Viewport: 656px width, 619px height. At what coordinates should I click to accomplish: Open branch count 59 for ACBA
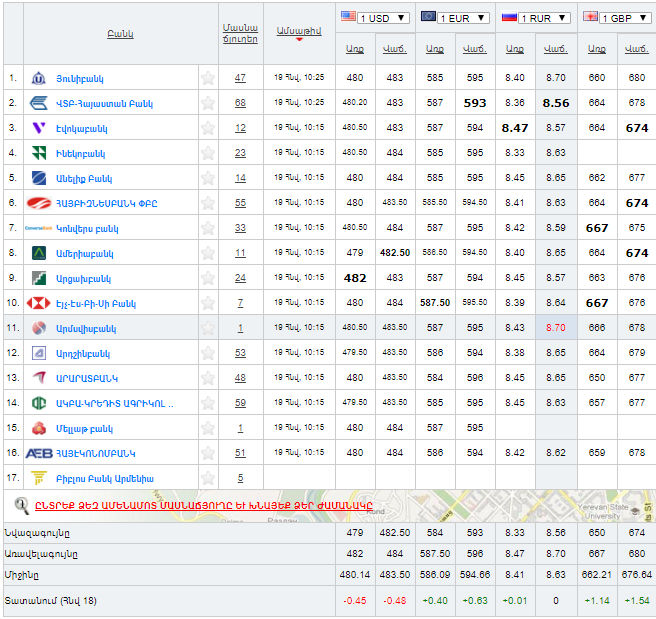(x=240, y=403)
